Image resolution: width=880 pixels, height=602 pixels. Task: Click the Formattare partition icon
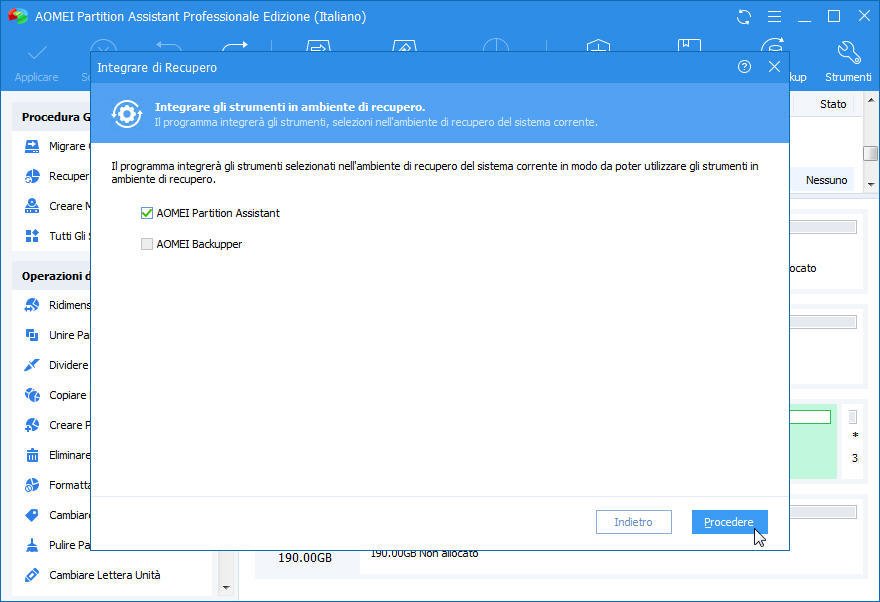(x=32, y=485)
